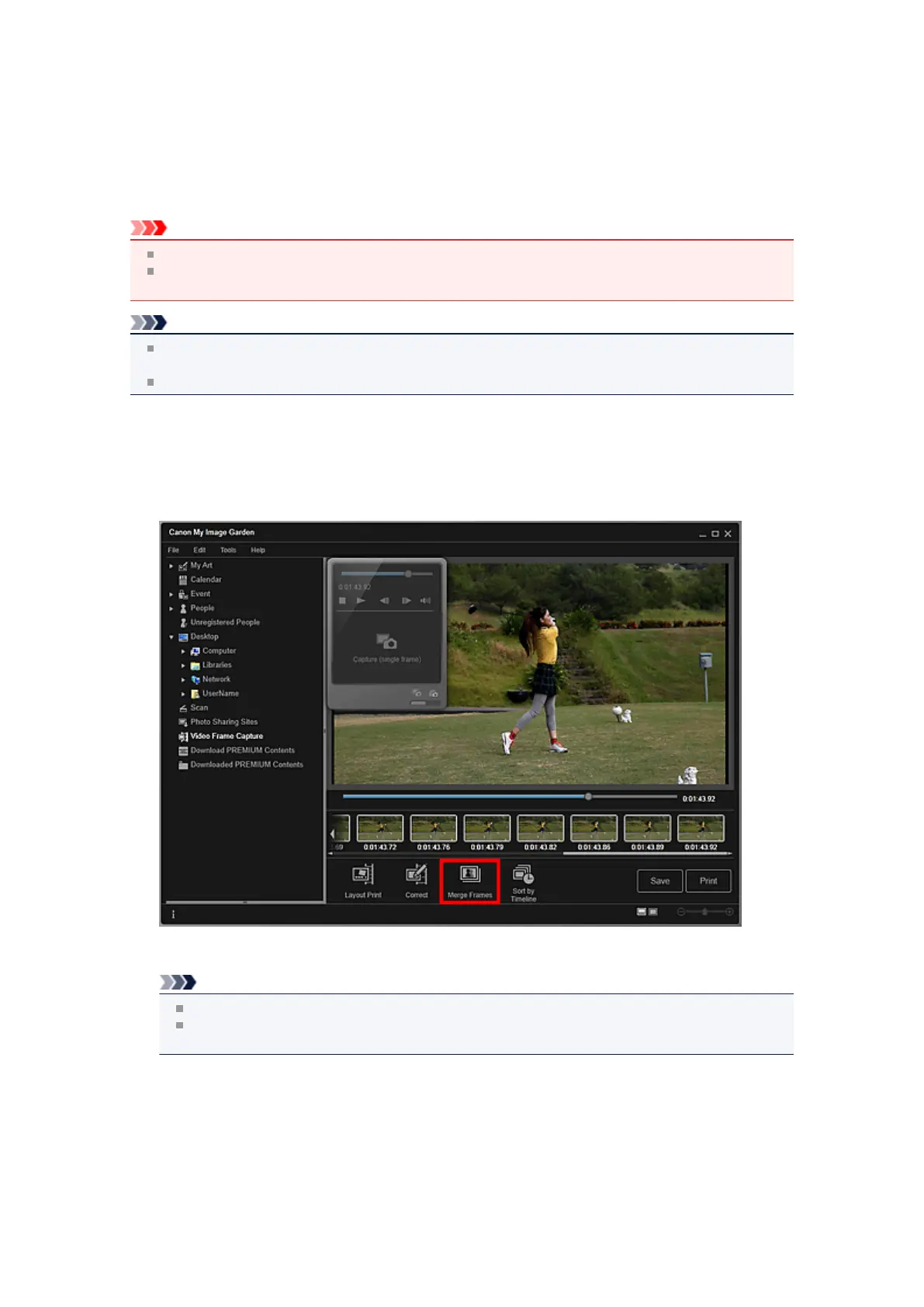The image size is (924, 1307).
Task: Switch to thumbnail view in status bar
Action: tap(642, 912)
